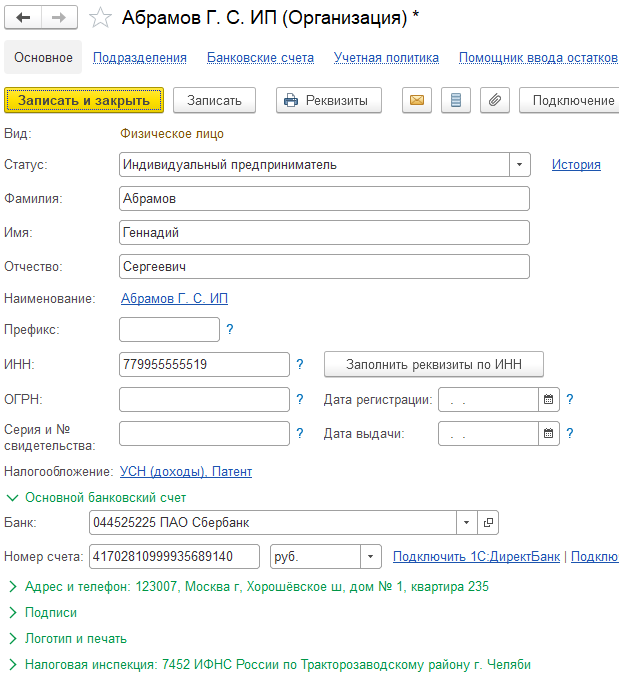Click the Записать button
Screen dimensions: 619x679
(214, 100)
